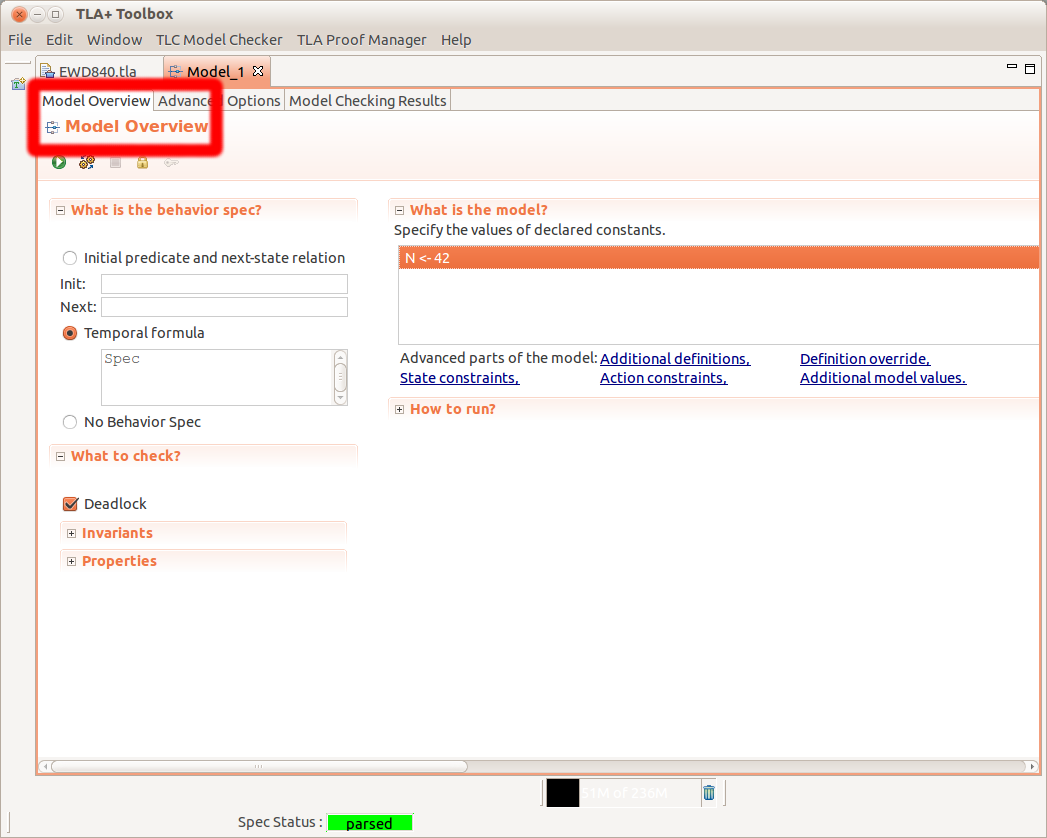The height and width of the screenshot is (838, 1047).
Task: Switch to Model Checking Results tab
Action: [x=367, y=101]
